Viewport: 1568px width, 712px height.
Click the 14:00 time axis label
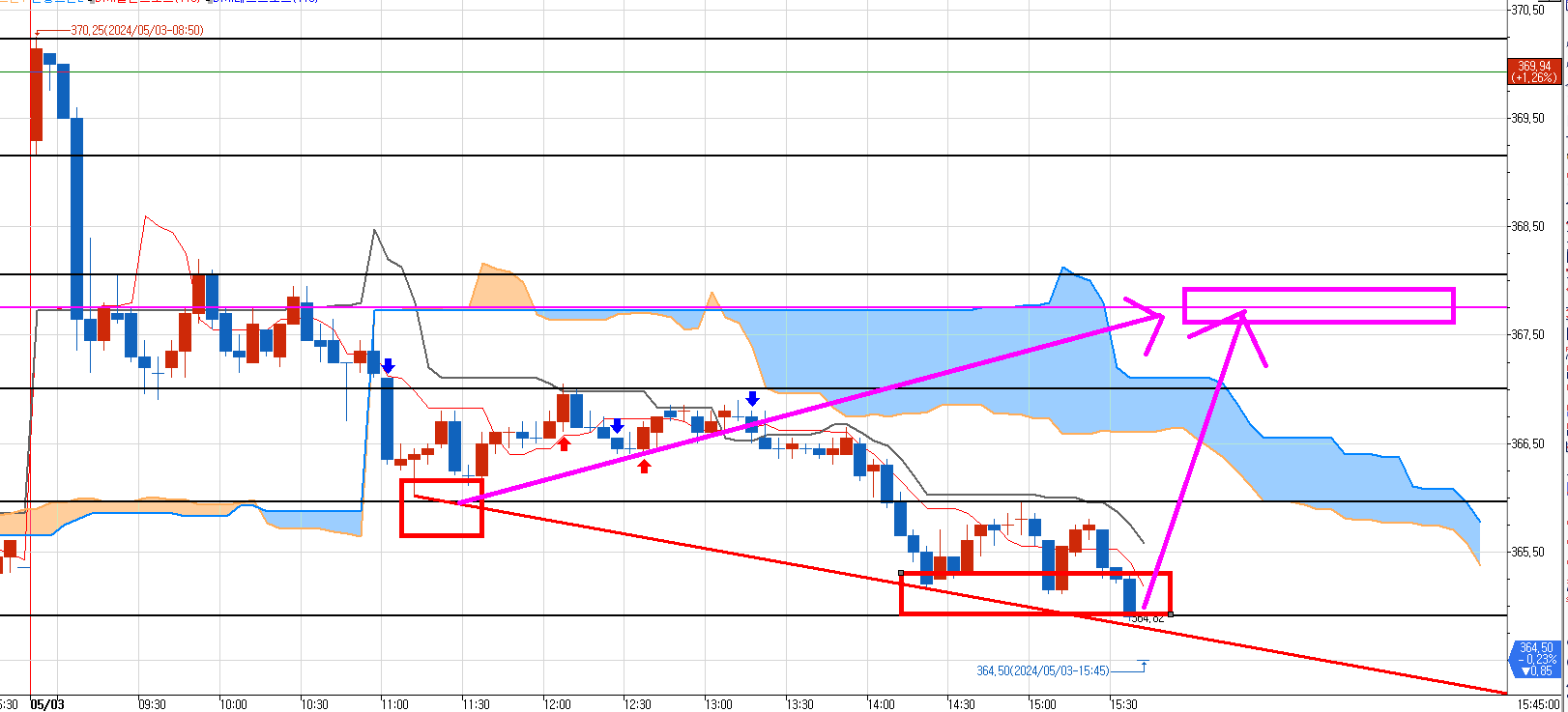point(881,704)
